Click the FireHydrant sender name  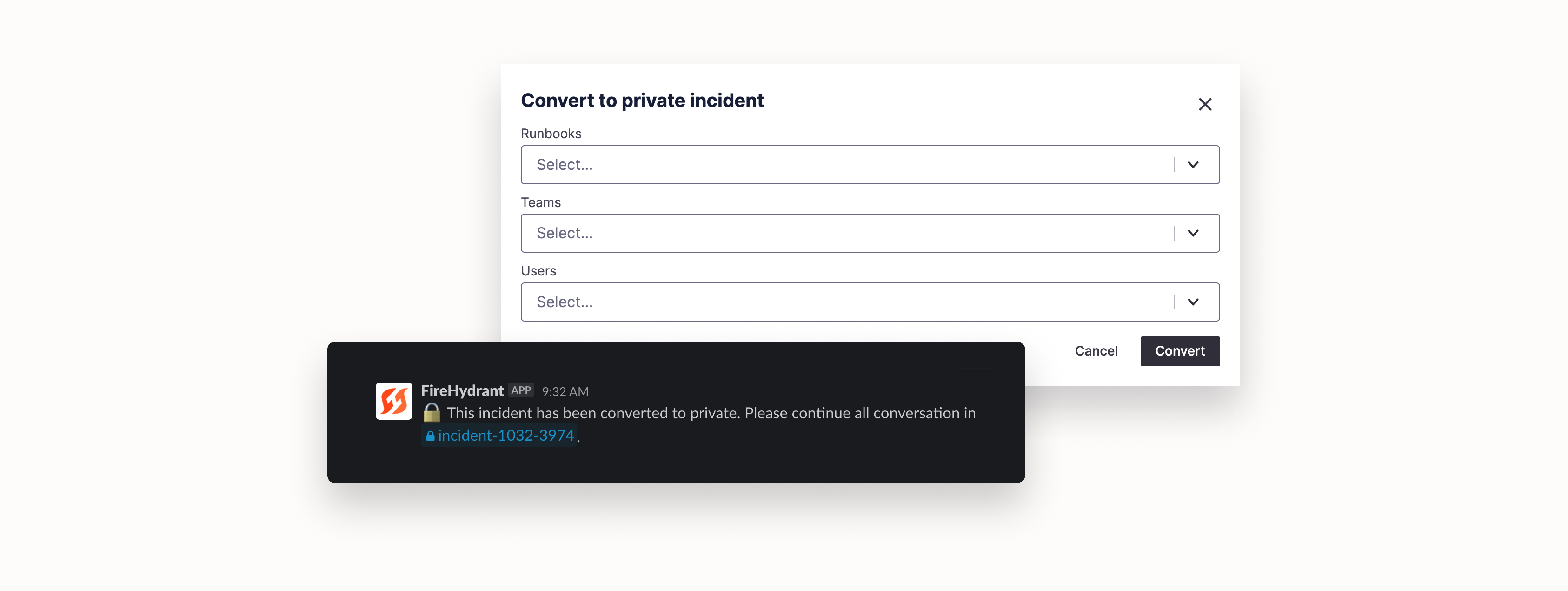[462, 390]
